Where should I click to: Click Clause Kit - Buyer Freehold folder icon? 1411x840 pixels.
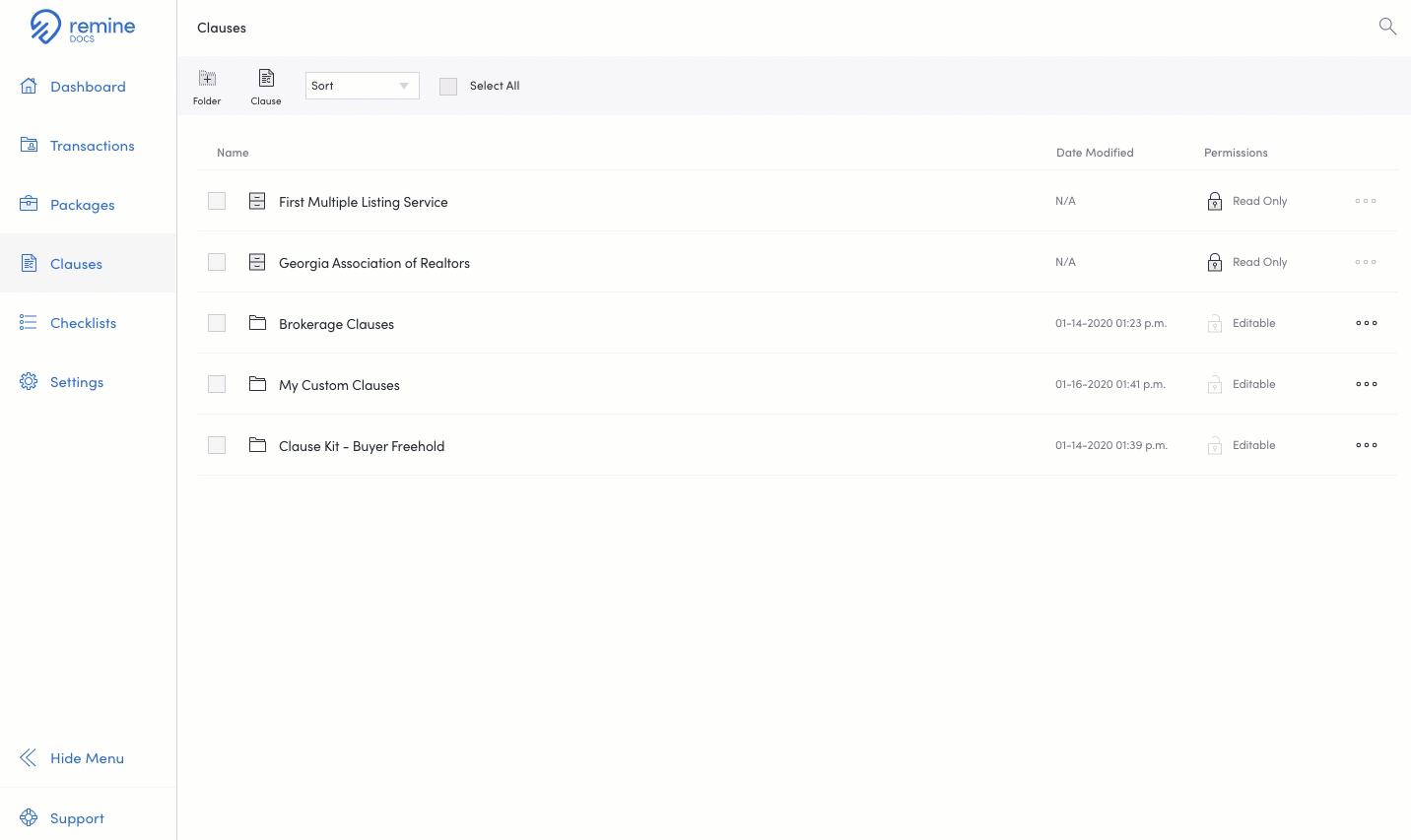[257, 445]
